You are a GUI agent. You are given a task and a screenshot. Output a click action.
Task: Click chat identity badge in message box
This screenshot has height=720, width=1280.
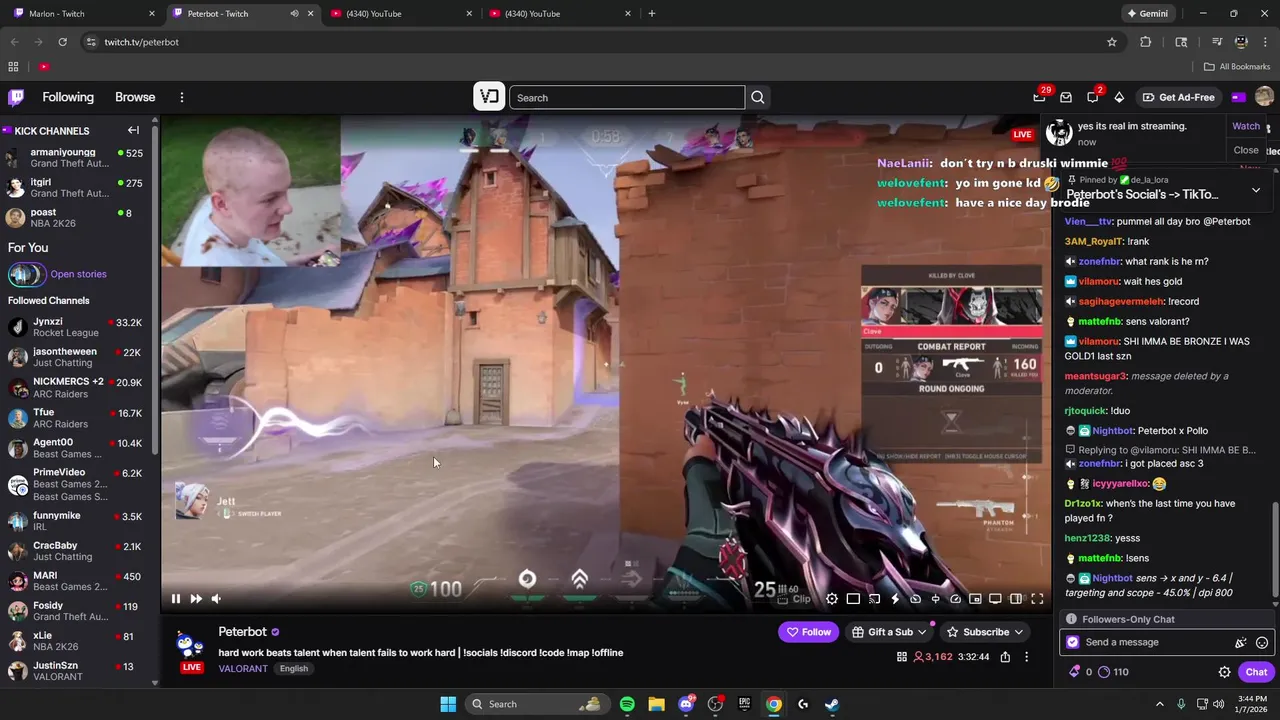pyautogui.click(x=1073, y=642)
